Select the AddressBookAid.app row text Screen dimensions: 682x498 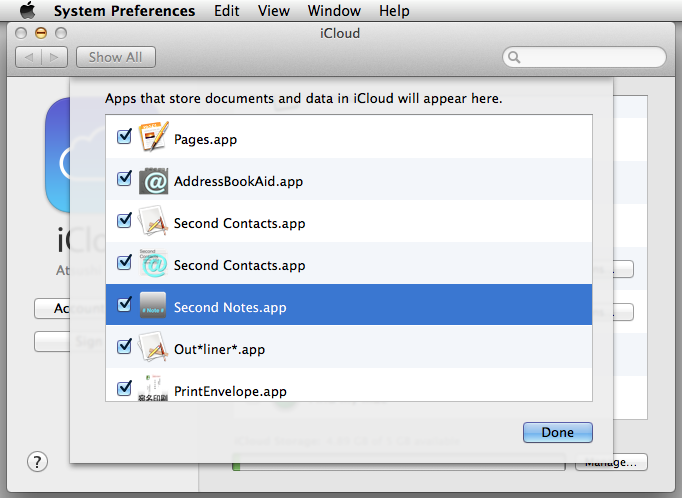[238, 181]
